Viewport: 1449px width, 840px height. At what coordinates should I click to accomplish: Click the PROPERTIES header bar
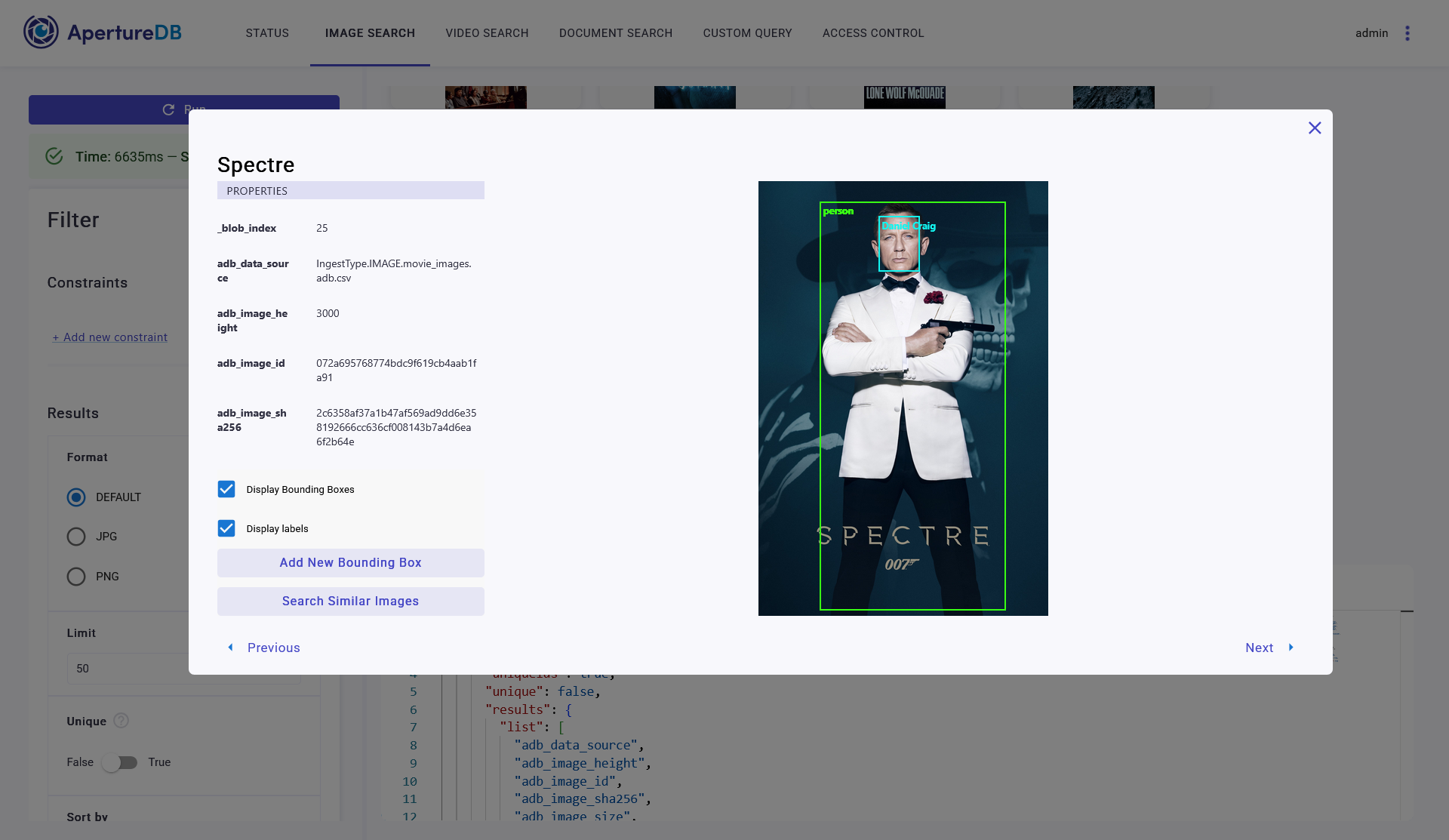pyautogui.click(x=351, y=190)
